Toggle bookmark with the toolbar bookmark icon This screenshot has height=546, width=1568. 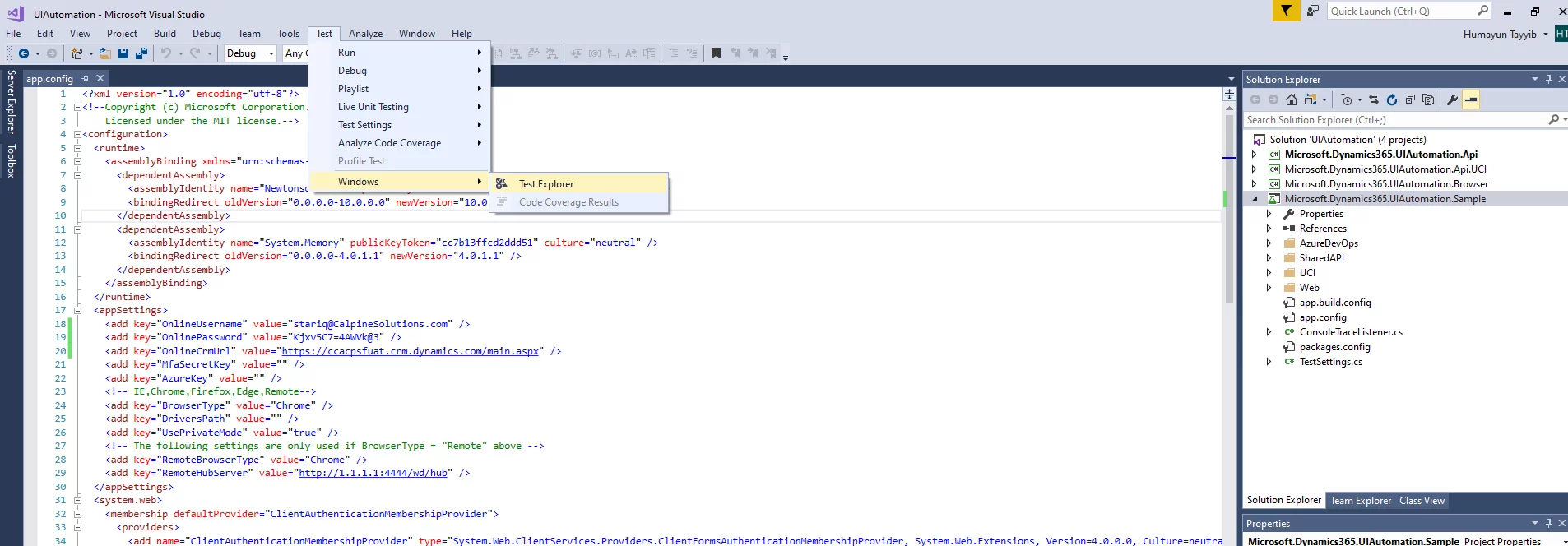point(716,53)
